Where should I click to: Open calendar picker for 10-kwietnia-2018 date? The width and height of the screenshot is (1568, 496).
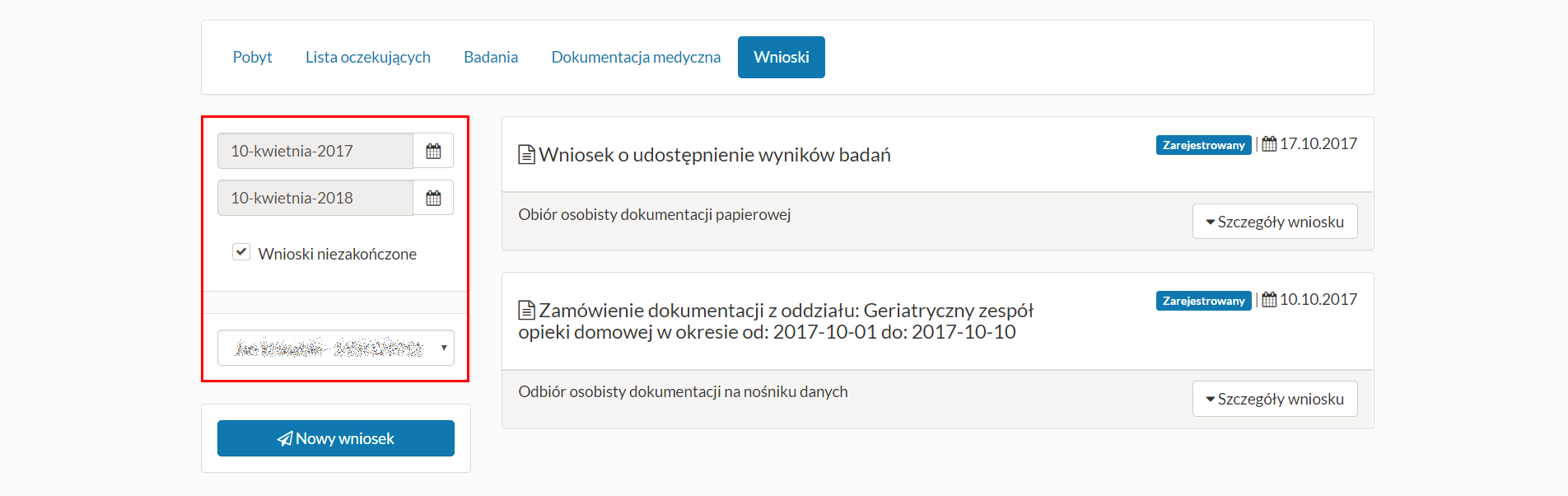433,198
